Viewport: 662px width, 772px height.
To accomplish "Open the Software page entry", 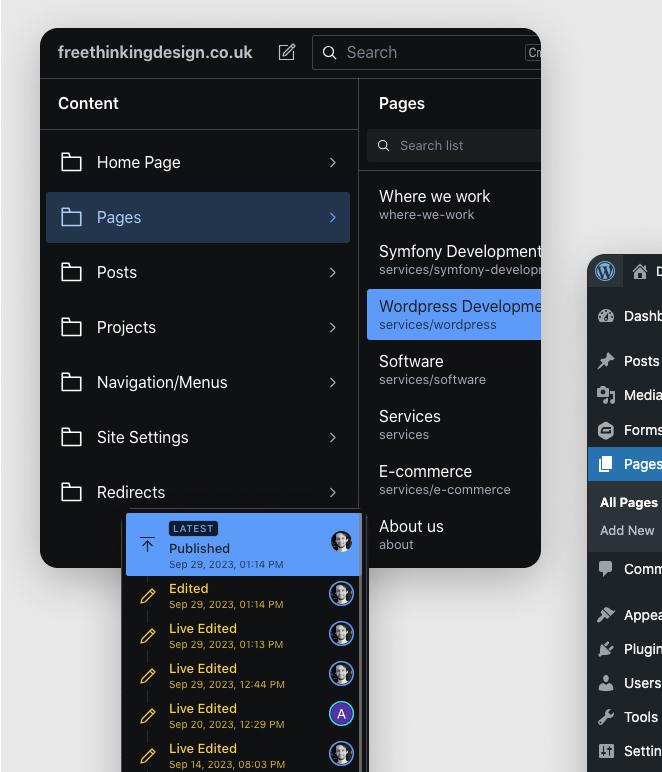I will (x=454, y=369).
